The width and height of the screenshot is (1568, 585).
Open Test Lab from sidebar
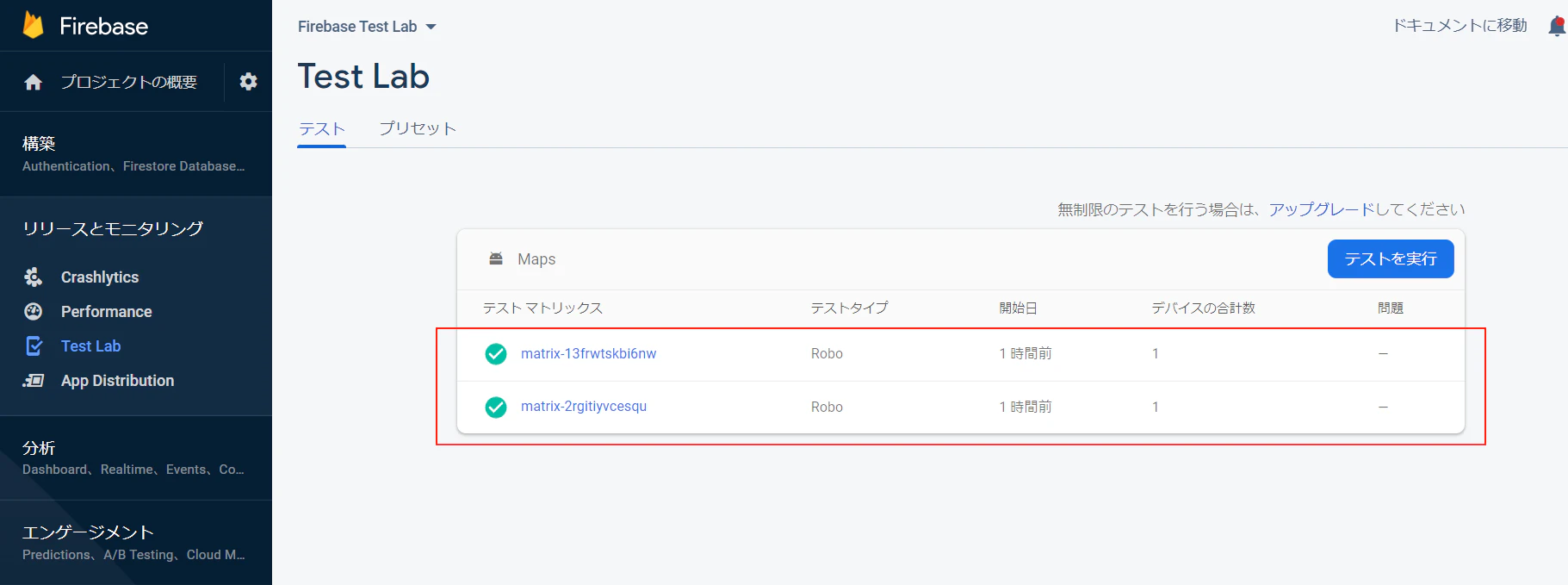coord(91,345)
